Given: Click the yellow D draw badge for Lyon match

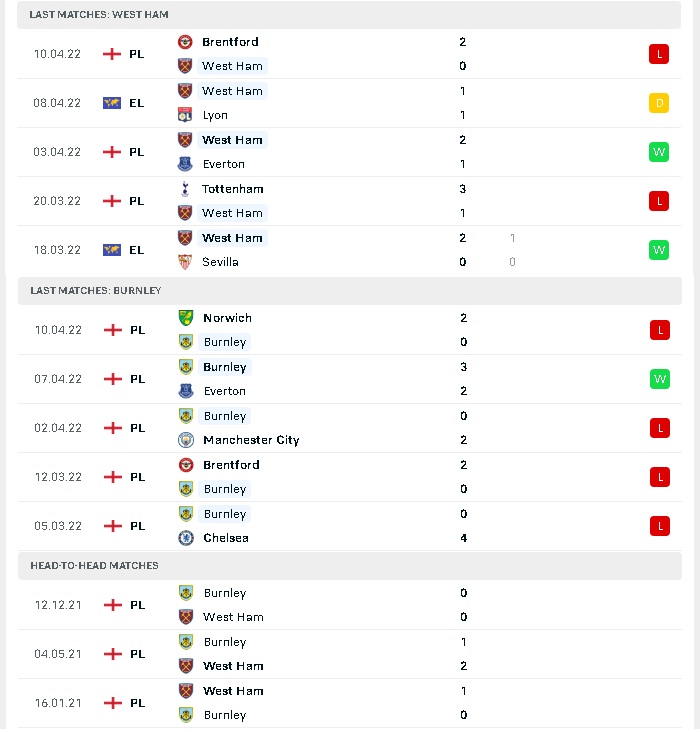Looking at the screenshot, I should pyautogui.click(x=658, y=103).
